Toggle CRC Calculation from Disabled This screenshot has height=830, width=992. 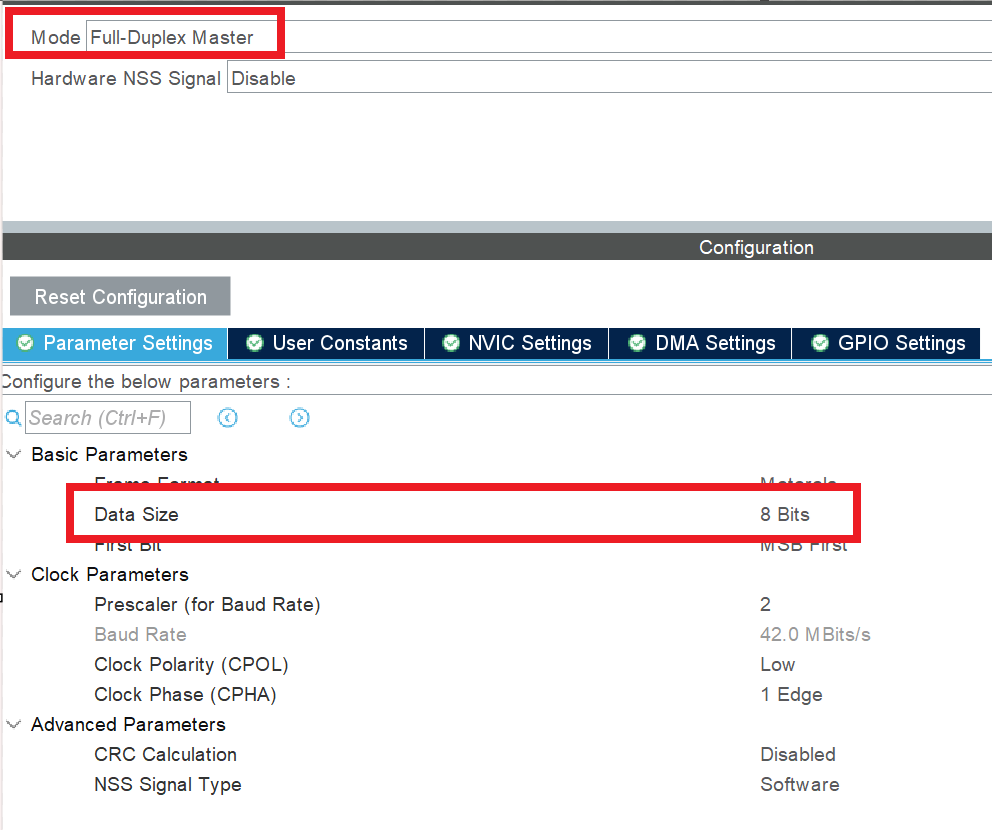tap(798, 754)
